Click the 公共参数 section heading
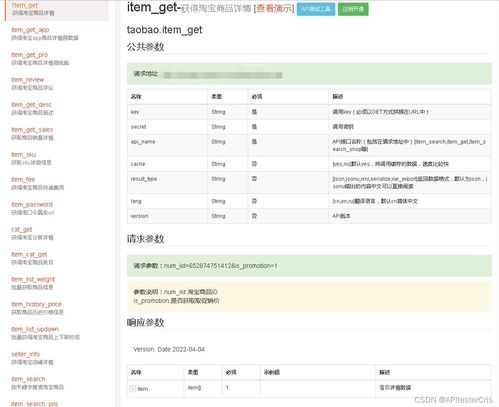The image size is (499, 407). click(145, 47)
